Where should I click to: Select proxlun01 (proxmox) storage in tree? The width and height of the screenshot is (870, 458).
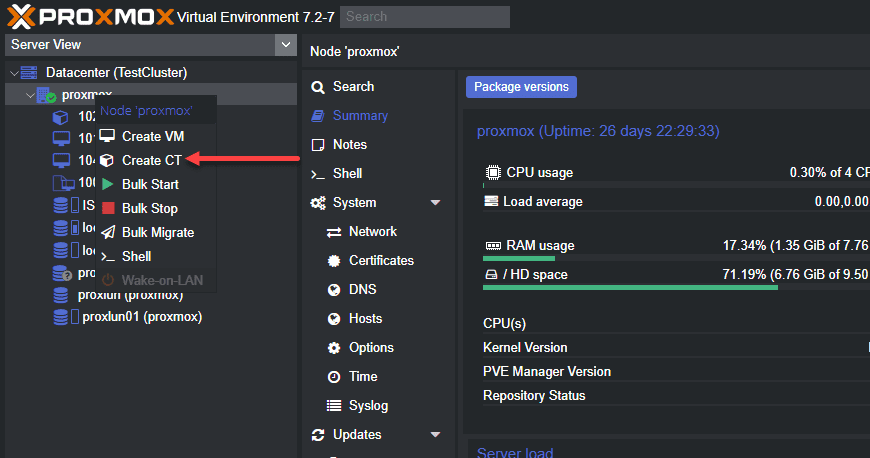click(142, 317)
